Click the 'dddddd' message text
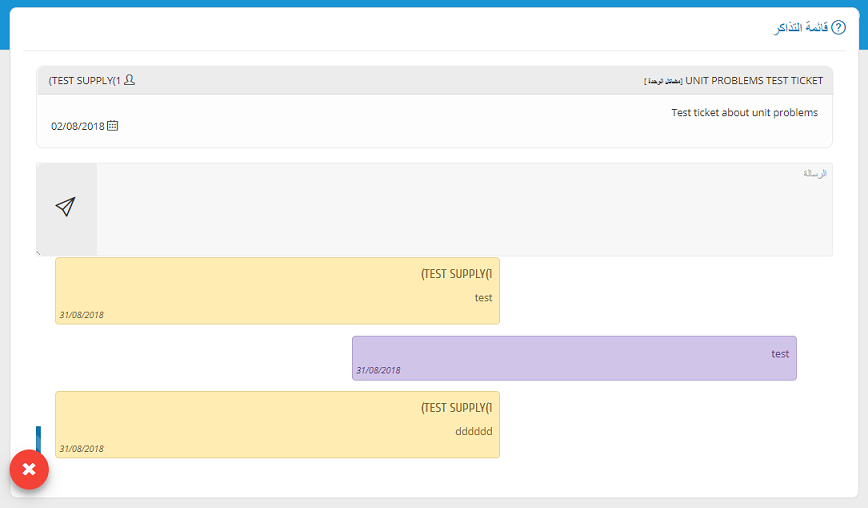The image size is (868, 508). [473, 431]
